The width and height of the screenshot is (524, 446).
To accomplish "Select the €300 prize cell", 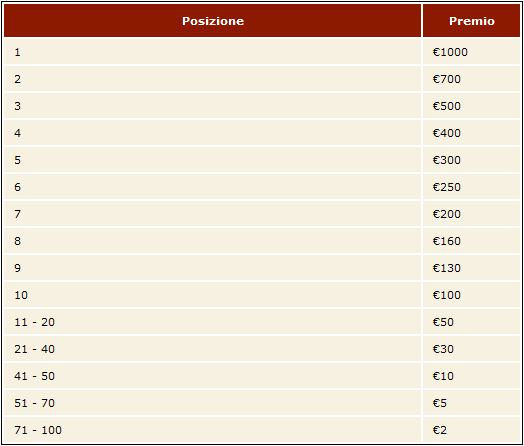I will point(472,160).
